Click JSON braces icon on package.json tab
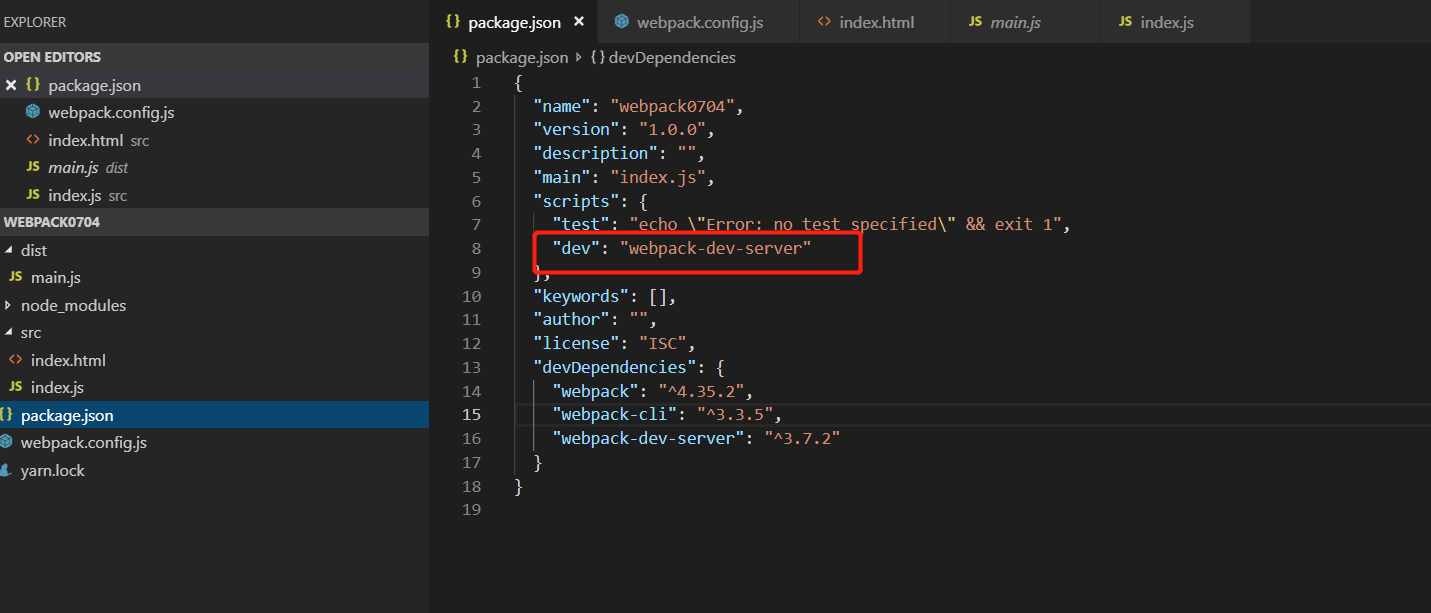 (x=452, y=22)
